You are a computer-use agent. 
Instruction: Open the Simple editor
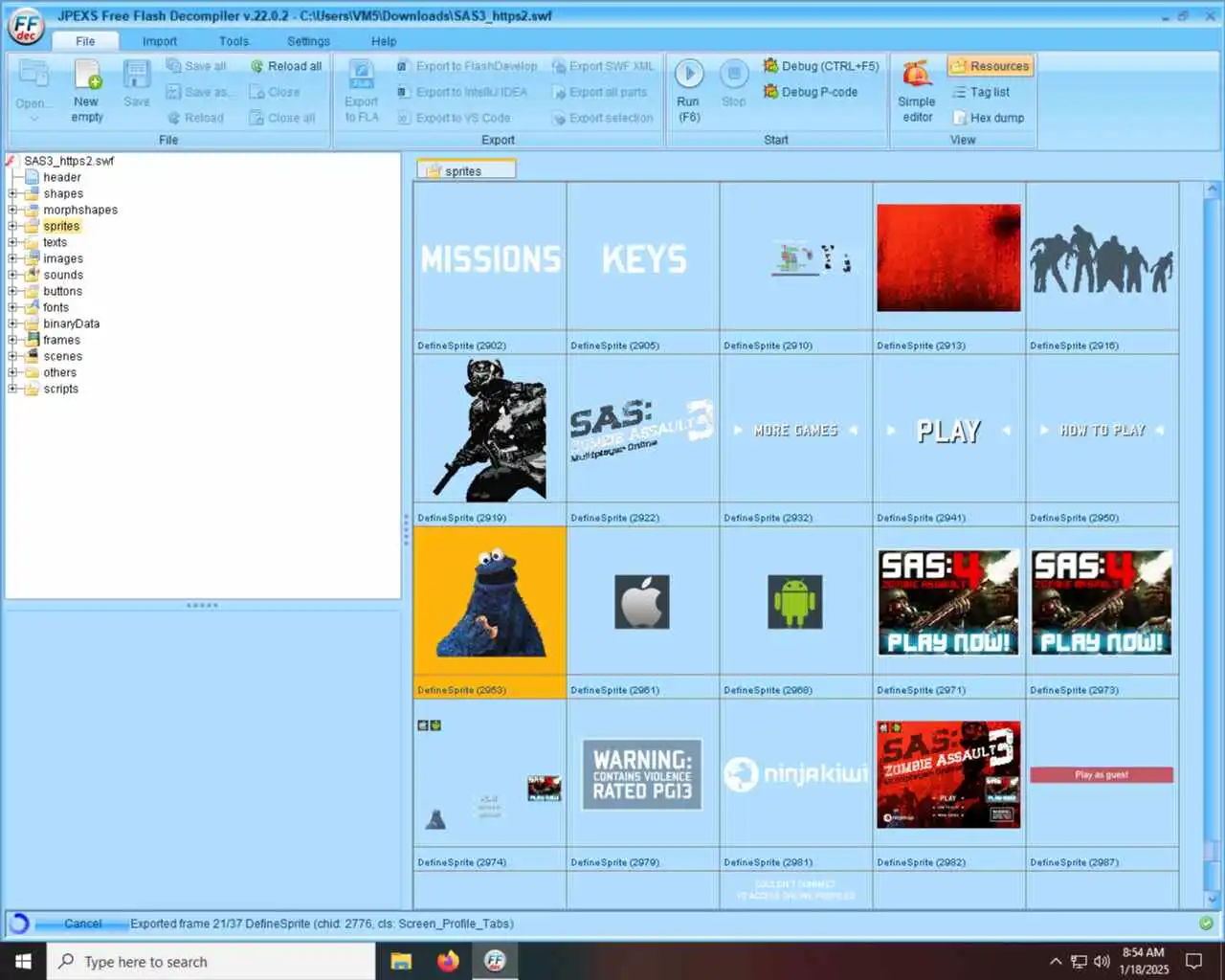click(917, 91)
